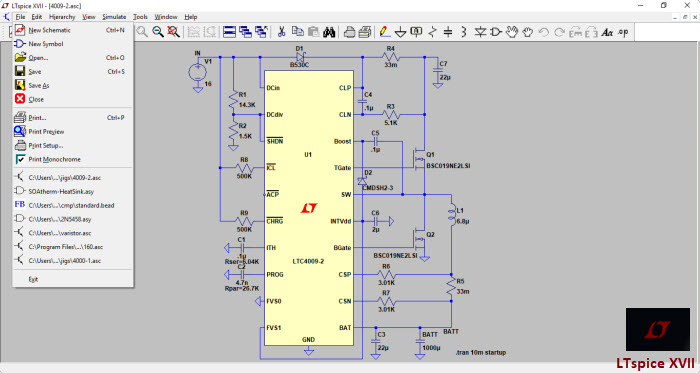Restore down the LTspice window
The width and height of the screenshot is (700, 373).
(x=664, y=5)
